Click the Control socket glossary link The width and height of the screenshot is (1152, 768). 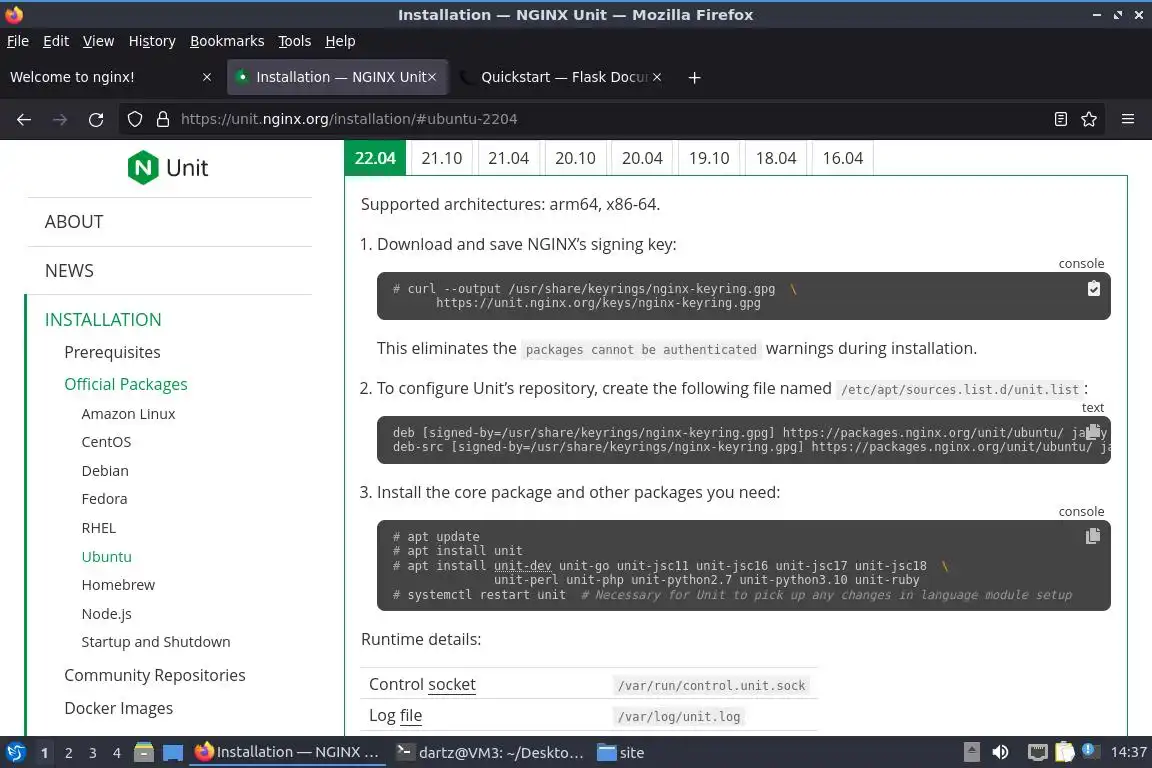452,684
